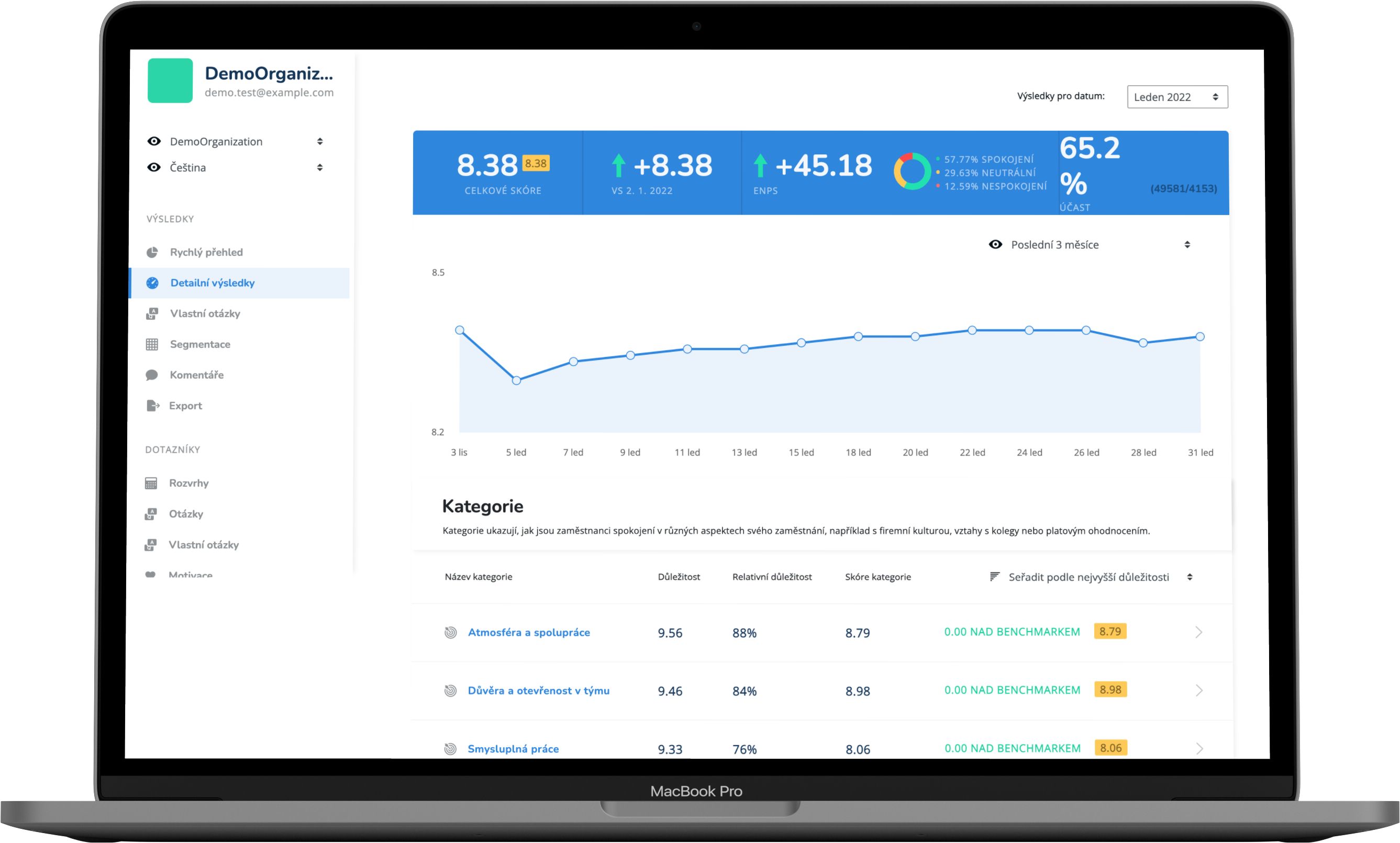The width and height of the screenshot is (1400, 843).
Task: Click the Relativní důležitost column header
Action: pyautogui.click(x=772, y=577)
